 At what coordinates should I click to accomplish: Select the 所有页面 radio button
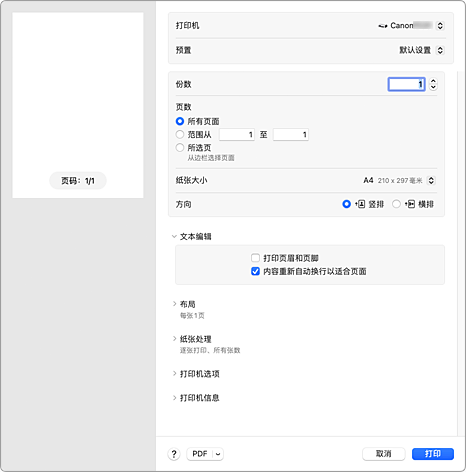coord(180,121)
